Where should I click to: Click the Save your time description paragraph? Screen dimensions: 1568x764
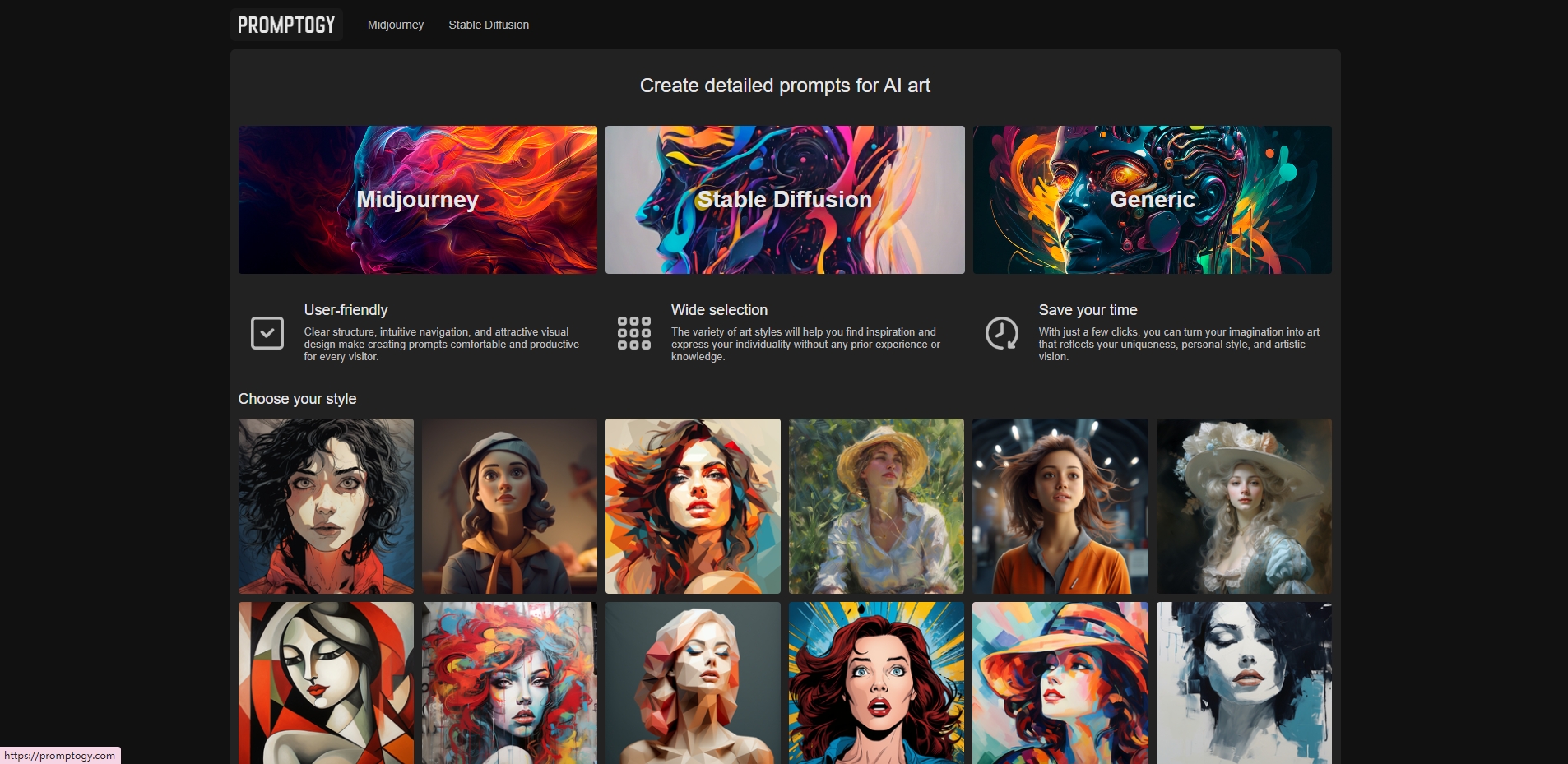[1179, 345]
